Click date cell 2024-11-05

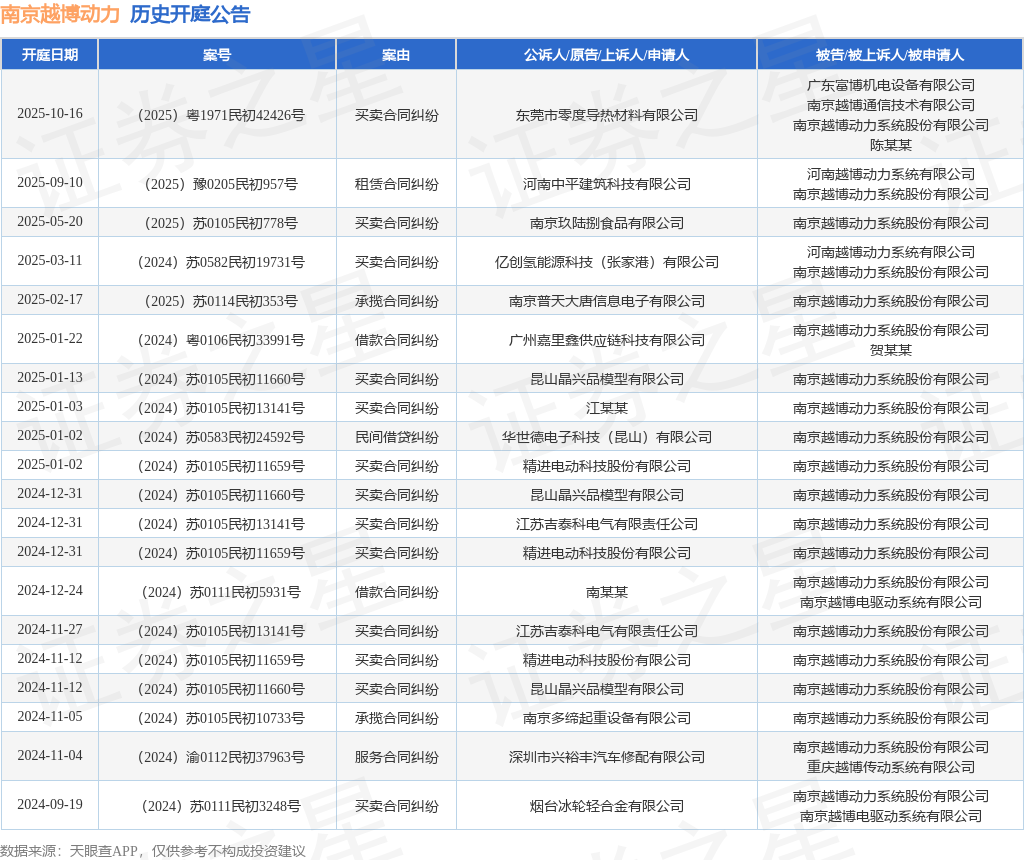coord(50,716)
